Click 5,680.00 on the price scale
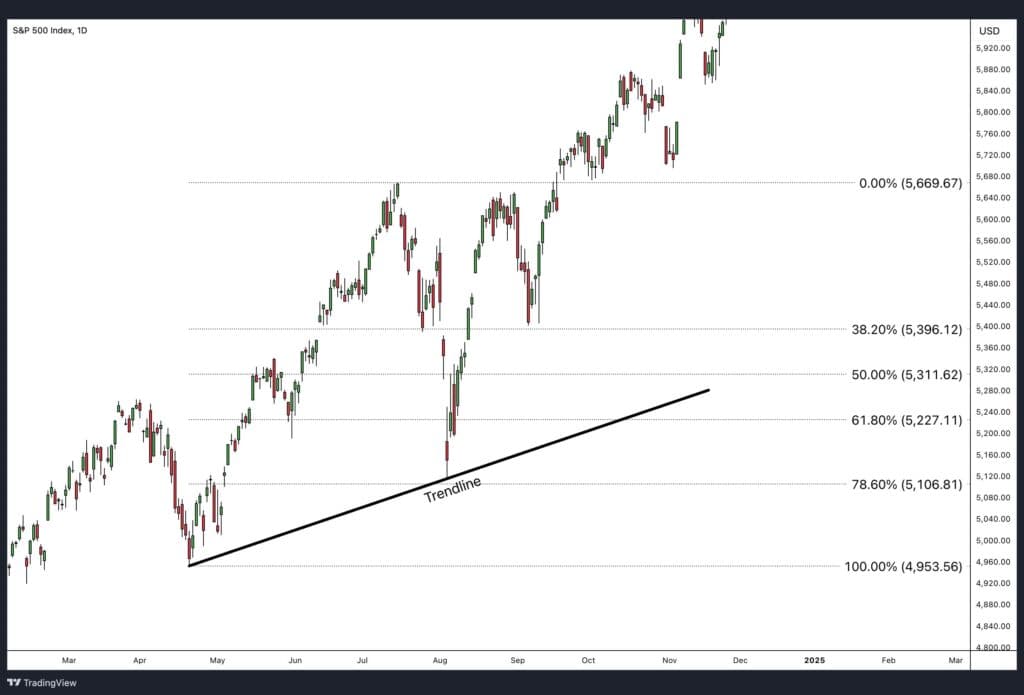 tap(993, 176)
